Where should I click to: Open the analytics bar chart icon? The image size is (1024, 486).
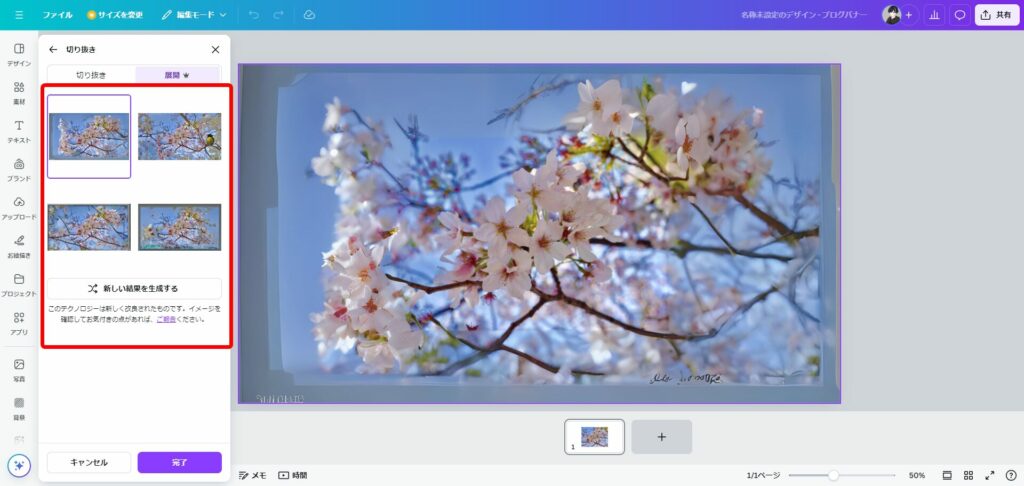pos(935,15)
